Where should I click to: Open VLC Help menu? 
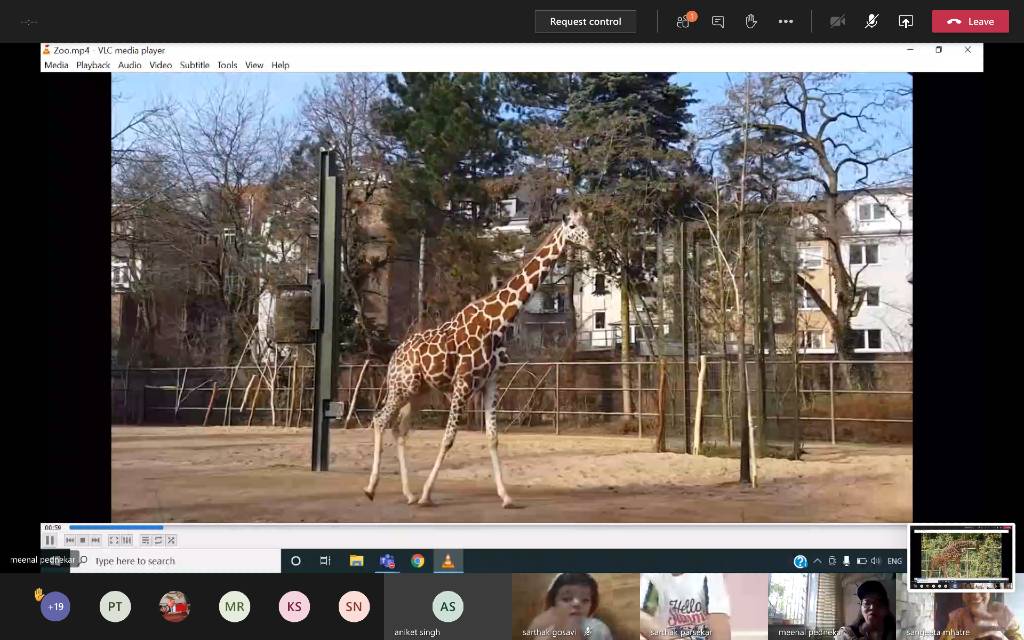[280, 65]
